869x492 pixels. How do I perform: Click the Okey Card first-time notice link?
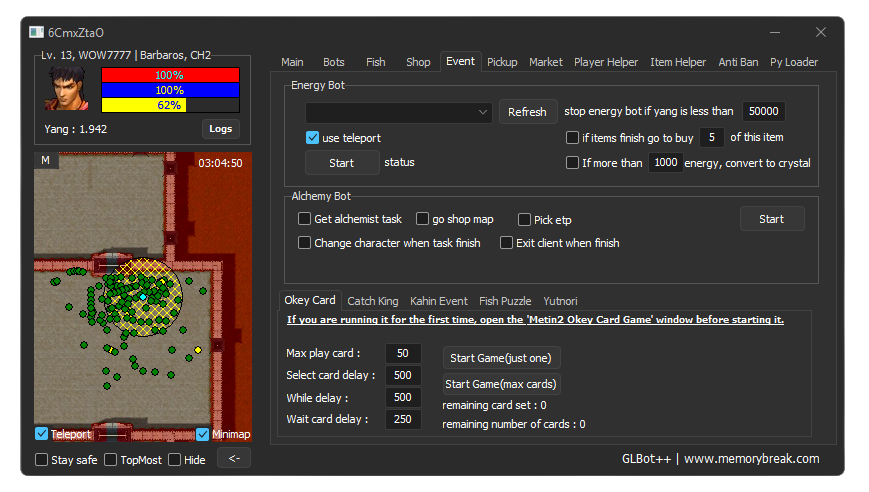[x=535, y=320]
